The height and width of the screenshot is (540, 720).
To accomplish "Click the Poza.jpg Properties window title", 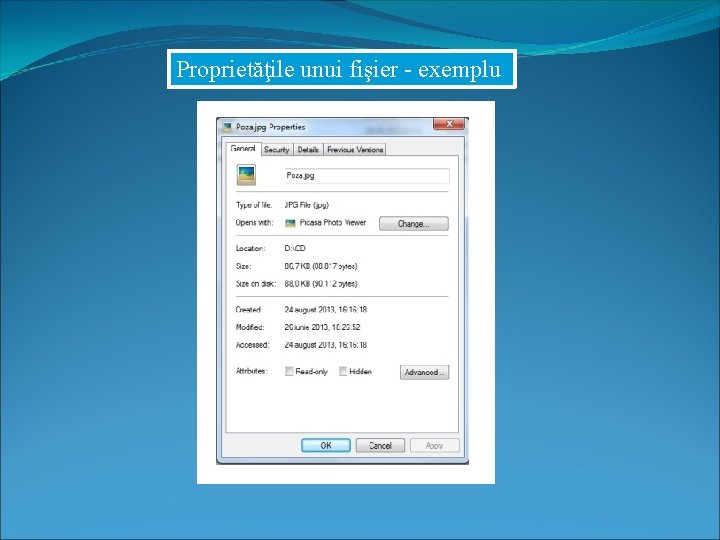I will (x=270, y=127).
